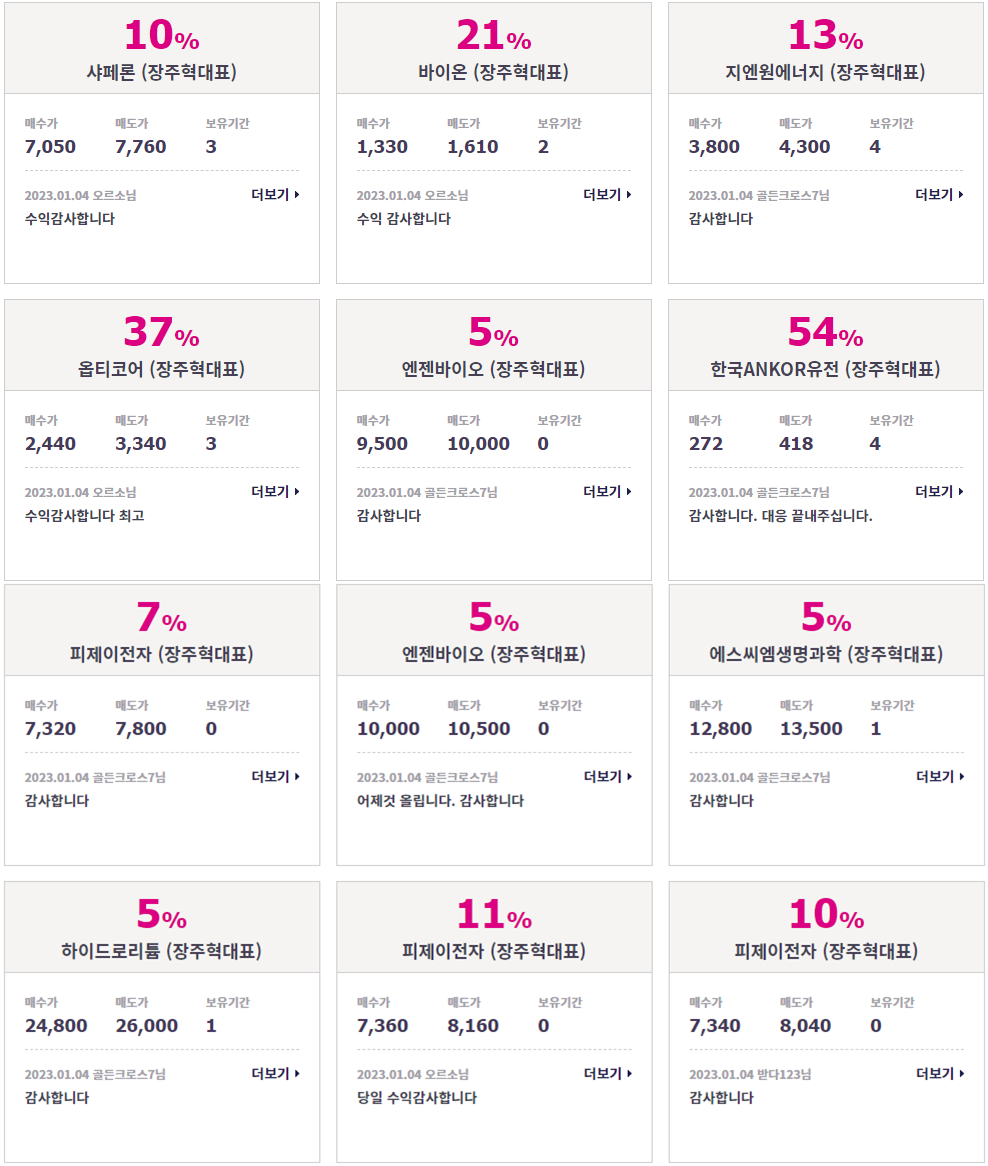988x1166 pixels.
Task: Click 더보기 arrow on 한국ANKOR유전 card
Action: (x=939, y=492)
